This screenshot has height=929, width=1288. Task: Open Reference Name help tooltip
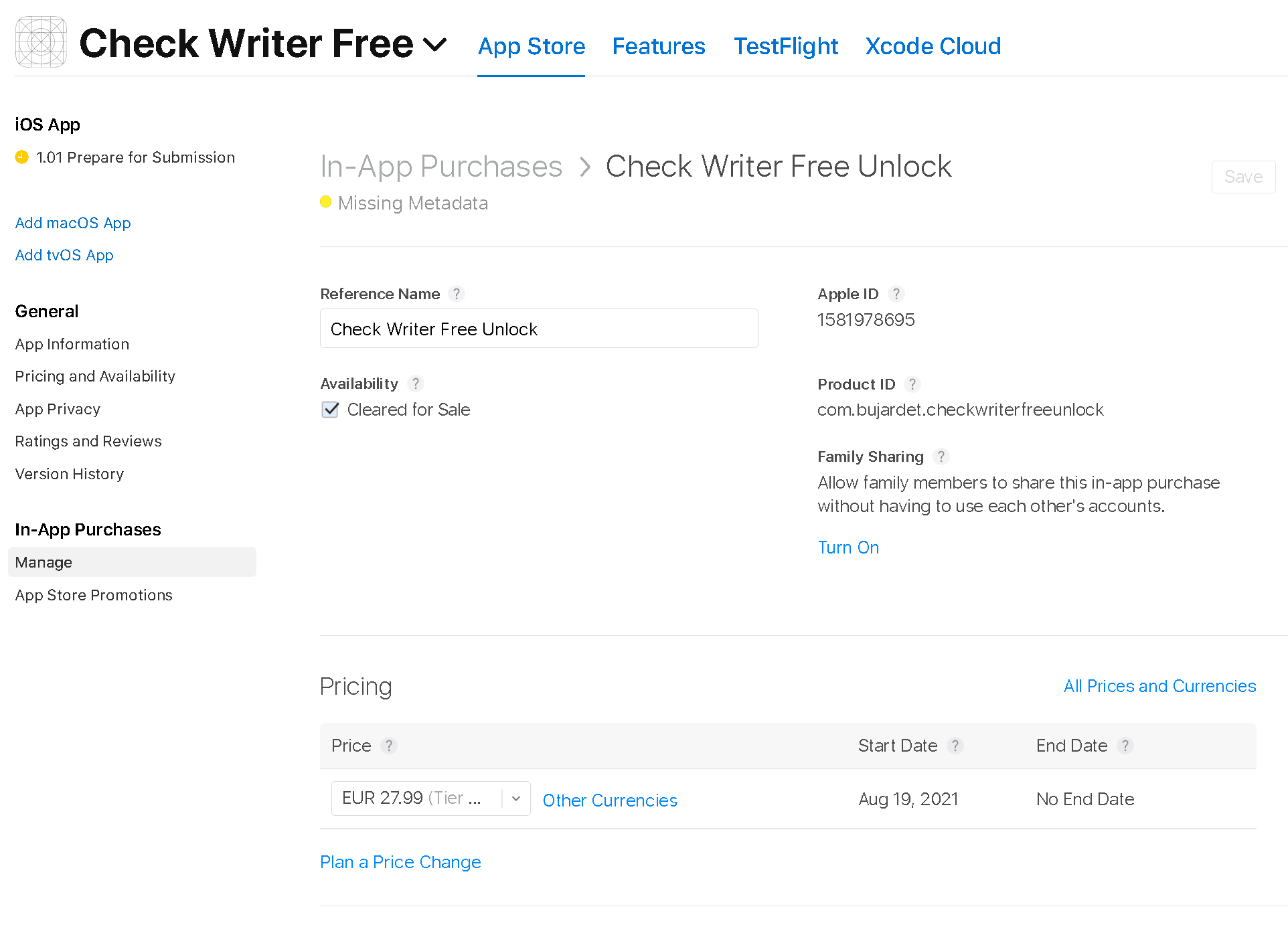[457, 294]
